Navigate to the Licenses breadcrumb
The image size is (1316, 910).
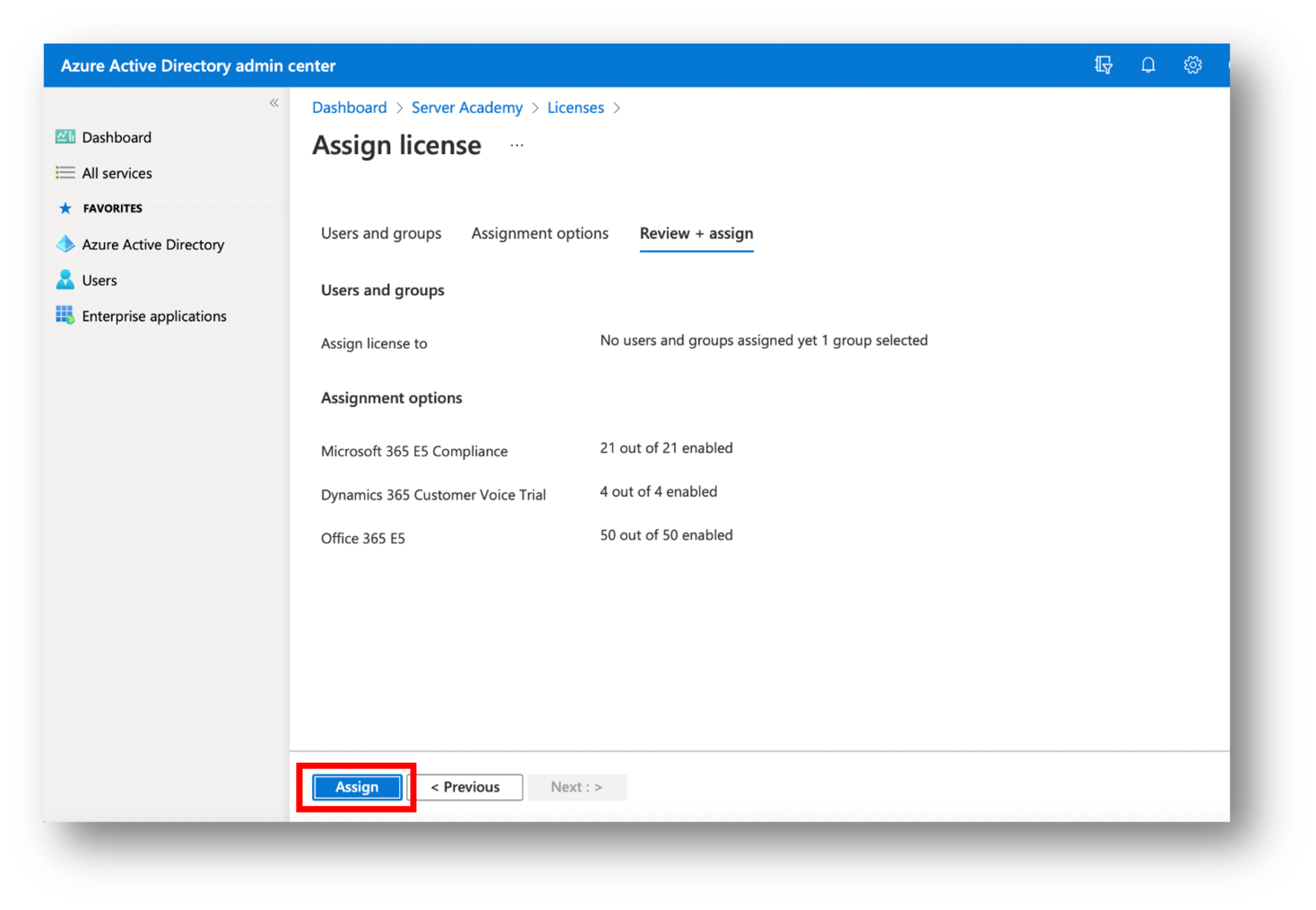pyautogui.click(x=575, y=107)
